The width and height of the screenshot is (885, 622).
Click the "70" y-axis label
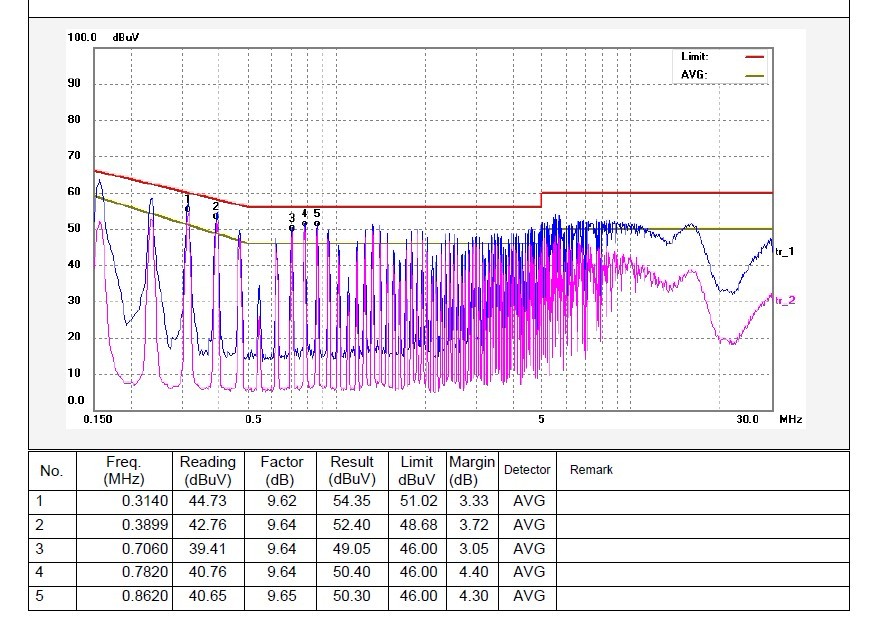(74, 155)
